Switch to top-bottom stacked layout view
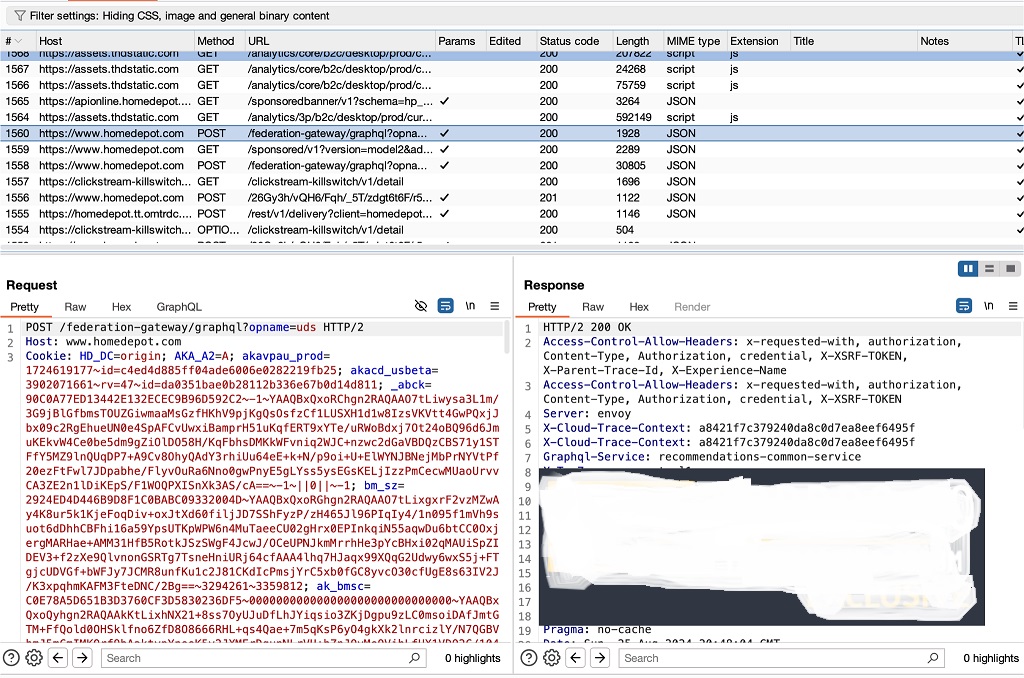This screenshot has height=678, width=1024. pos(990,269)
